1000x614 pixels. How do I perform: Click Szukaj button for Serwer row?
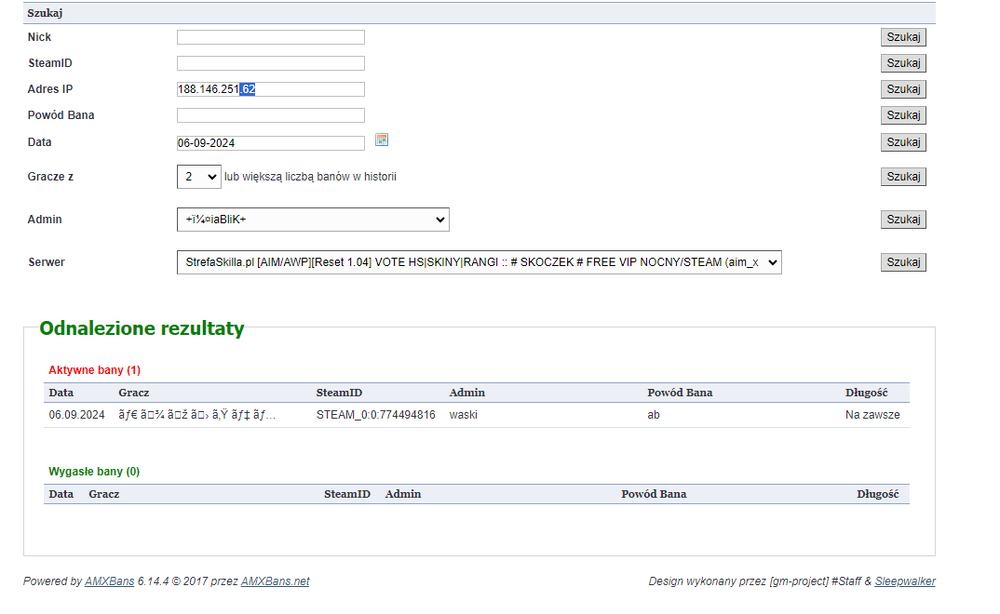[x=903, y=262]
